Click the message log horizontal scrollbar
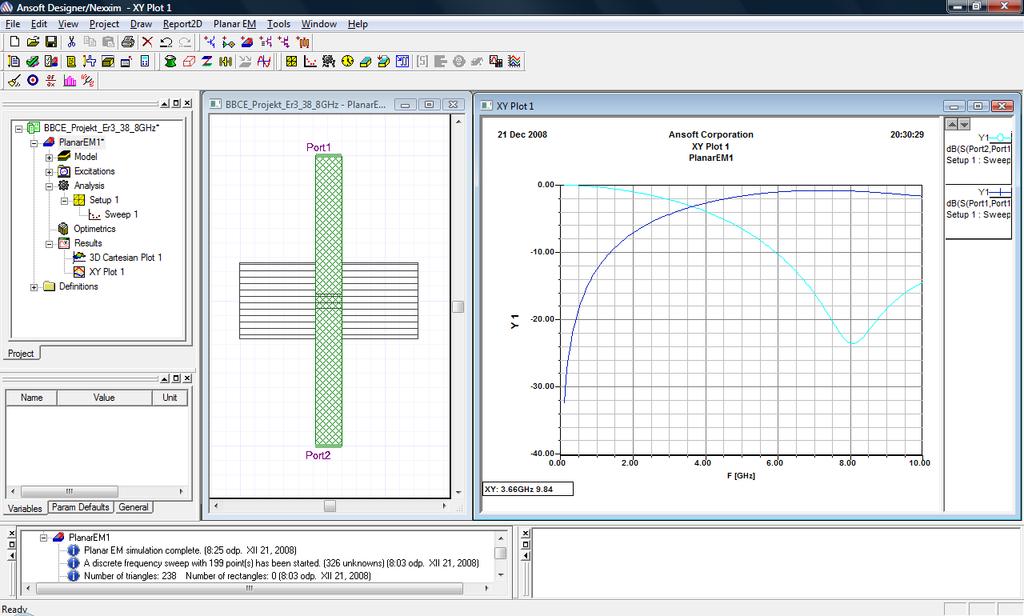Screen dimensions: 1024x616 point(249,589)
